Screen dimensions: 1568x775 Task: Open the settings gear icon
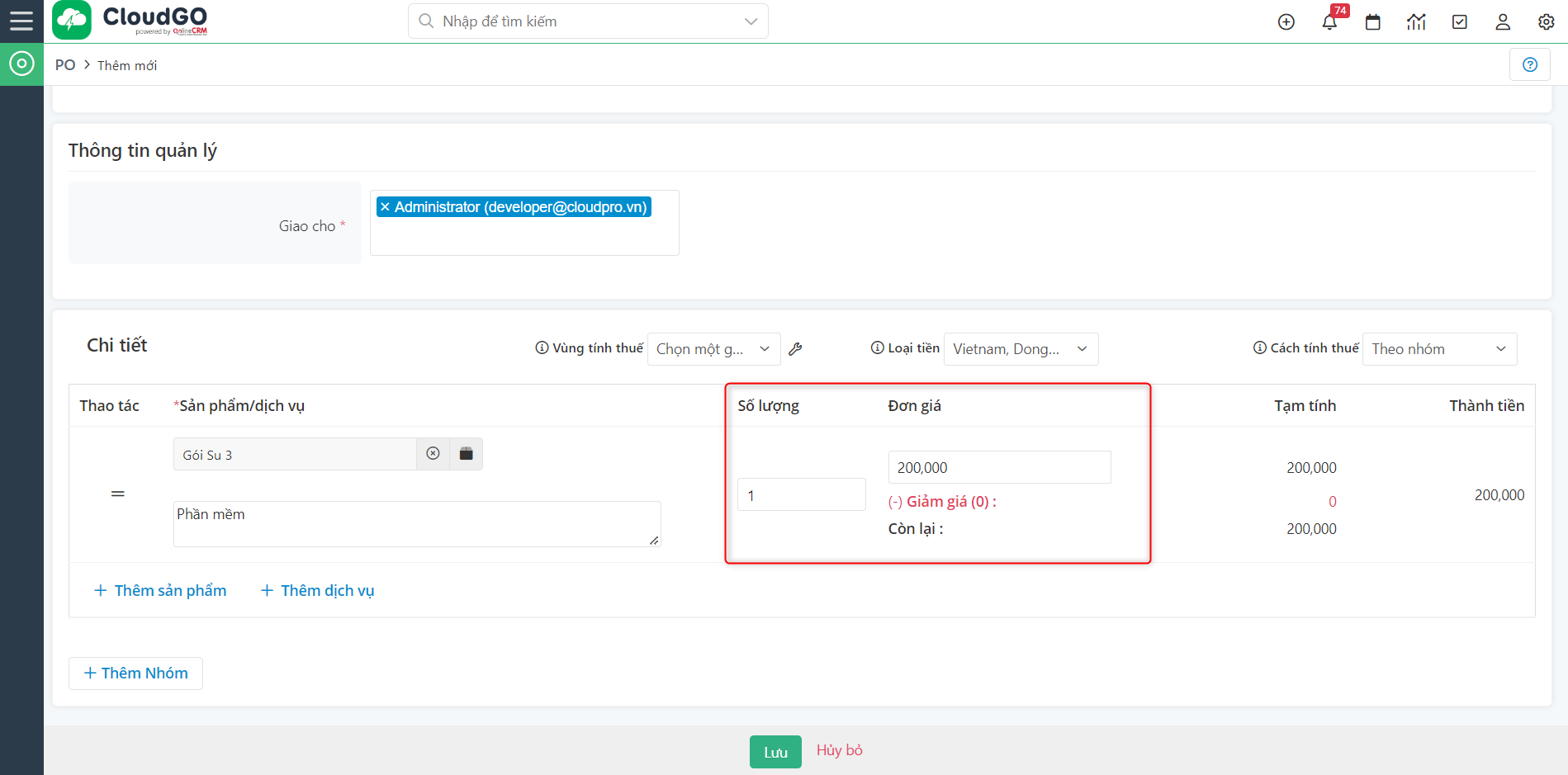[1546, 22]
